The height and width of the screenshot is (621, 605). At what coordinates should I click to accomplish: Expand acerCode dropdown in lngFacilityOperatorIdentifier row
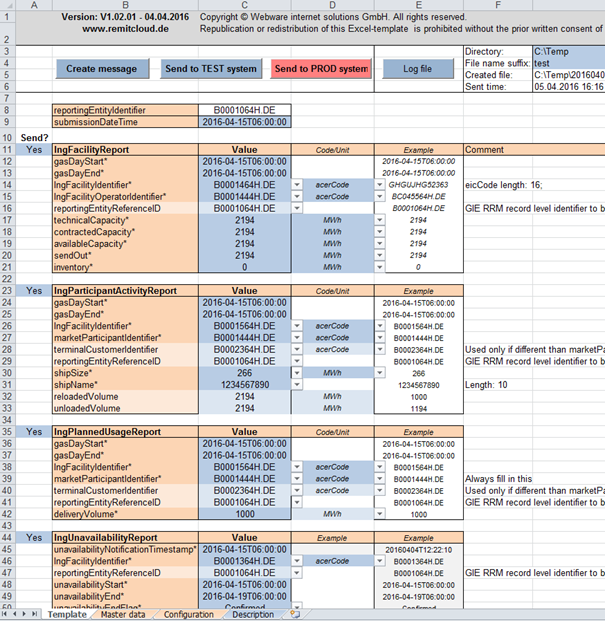click(x=380, y=197)
